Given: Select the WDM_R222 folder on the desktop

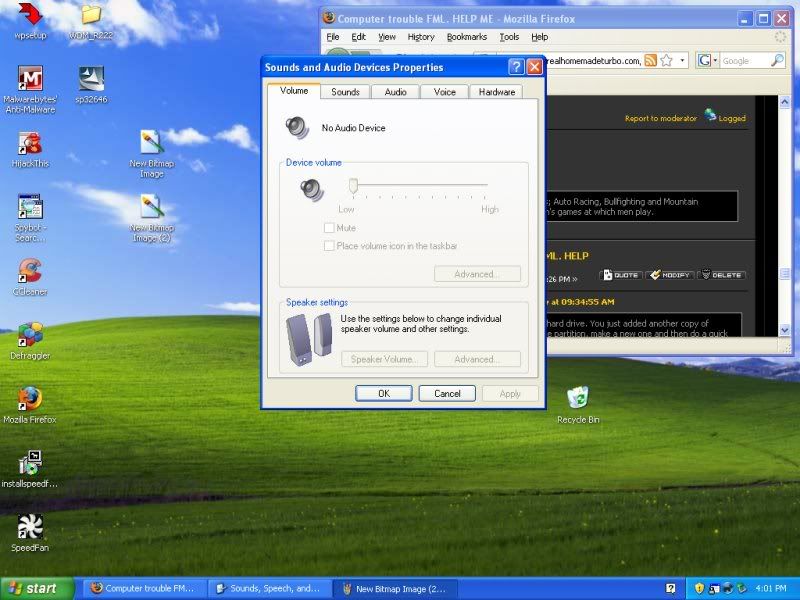Looking at the screenshot, I should point(90,20).
